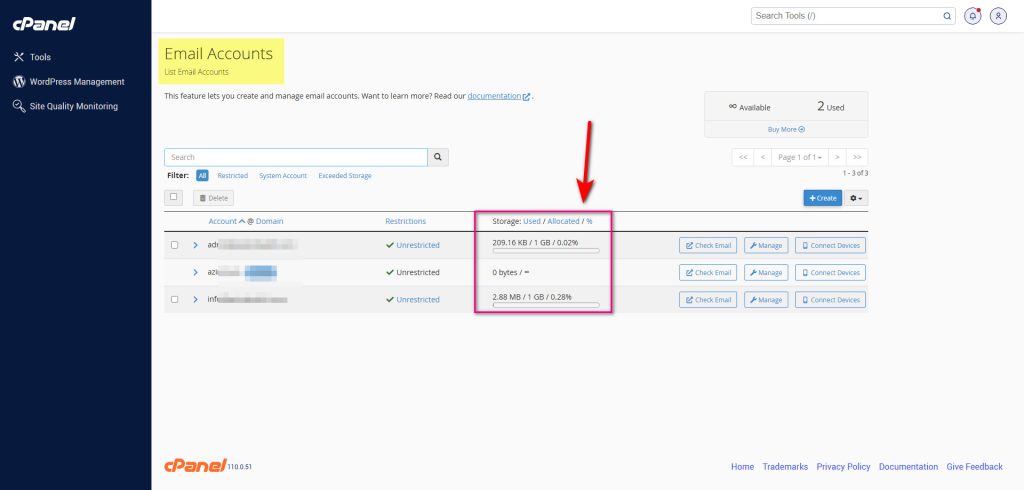
Task: Open Give Feedback footer link
Action: click(x=974, y=466)
